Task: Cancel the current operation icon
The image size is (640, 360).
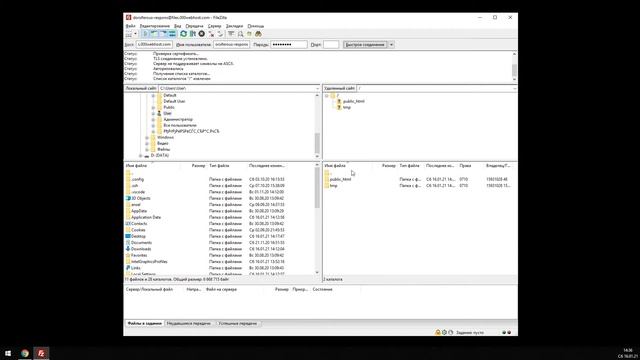Action: [x=202, y=34]
